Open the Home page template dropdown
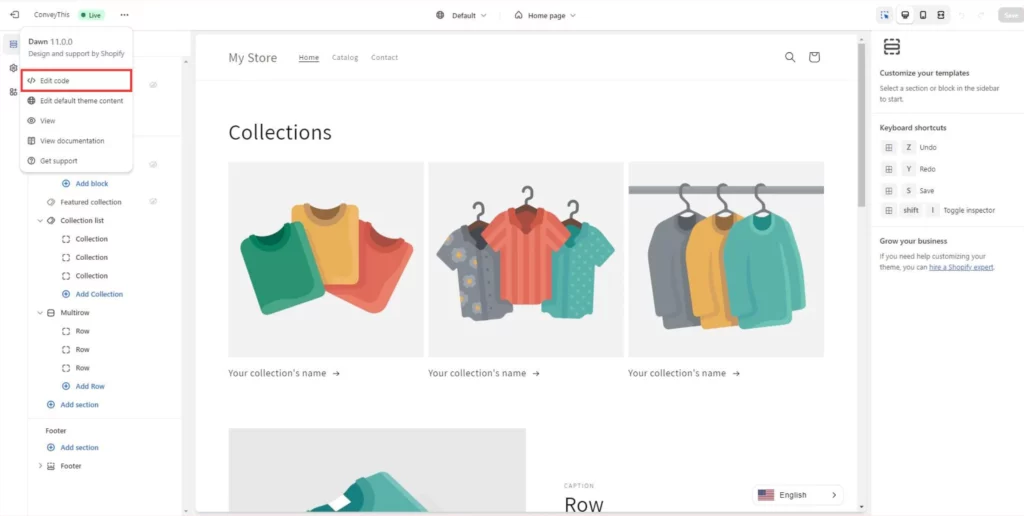Screen dimensions: 1024x516 pyautogui.click(x=545, y=15)
